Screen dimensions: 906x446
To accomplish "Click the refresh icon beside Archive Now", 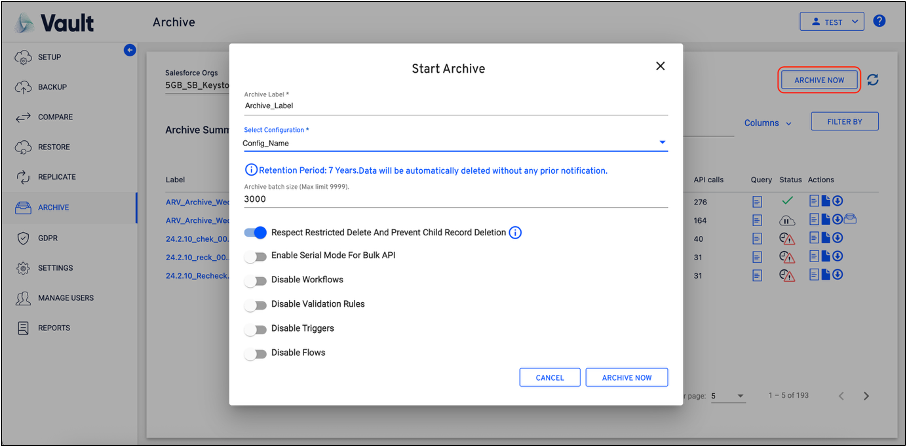I will 873,80.
